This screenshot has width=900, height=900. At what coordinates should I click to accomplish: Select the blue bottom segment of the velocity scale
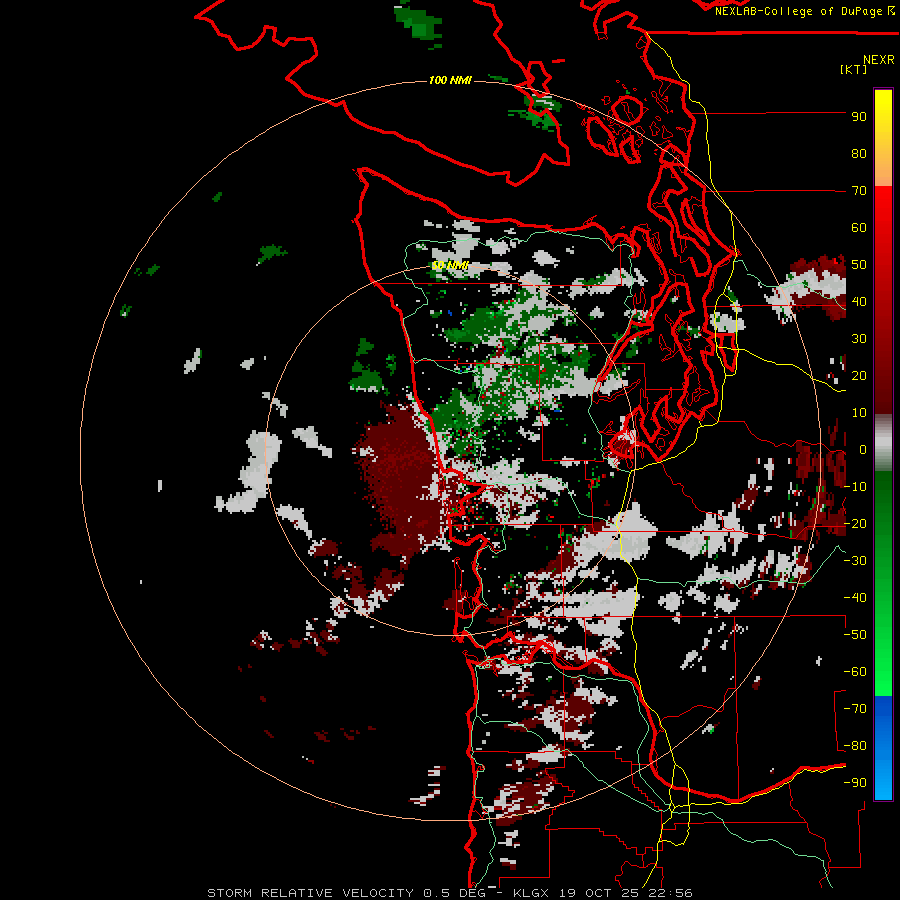(x=883, y=748)
